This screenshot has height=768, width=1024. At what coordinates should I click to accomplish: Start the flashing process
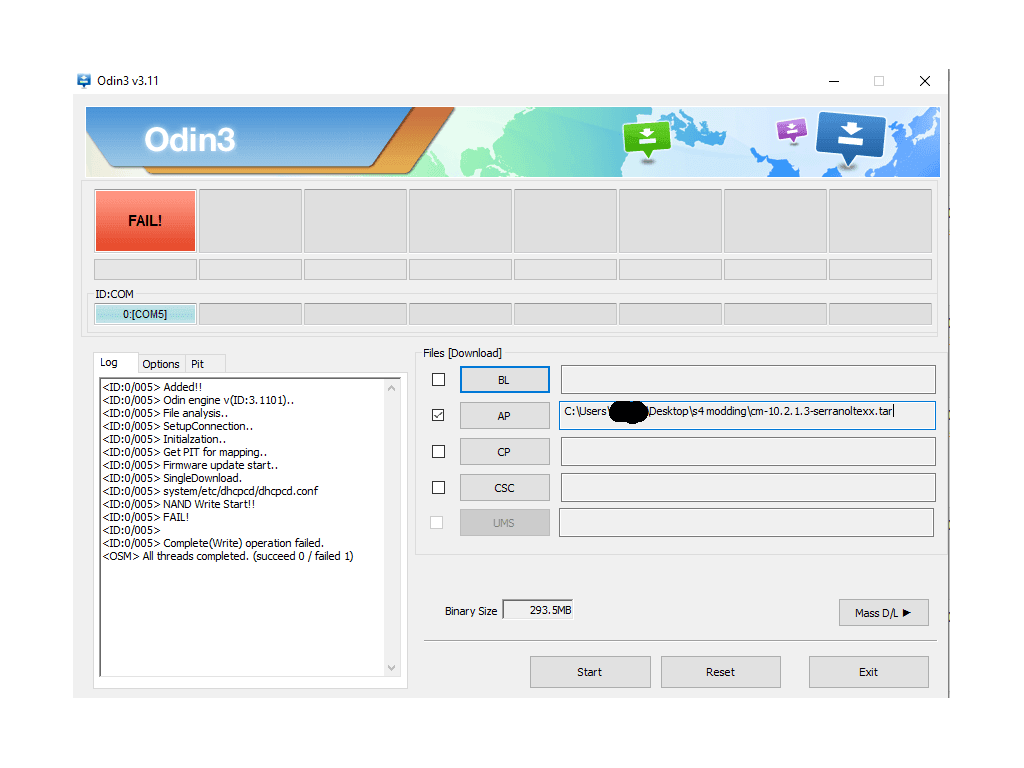coord(590,672)
